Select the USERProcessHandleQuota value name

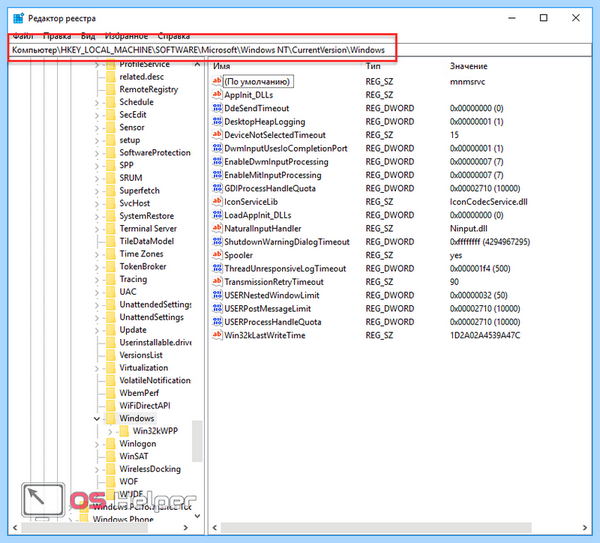pos(272,322)
